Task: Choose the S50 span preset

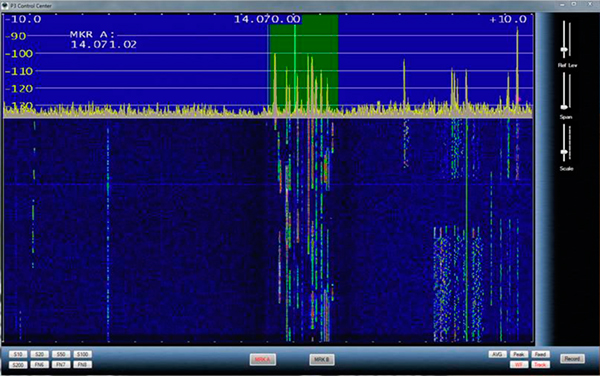Action: [x=60, y=354]
